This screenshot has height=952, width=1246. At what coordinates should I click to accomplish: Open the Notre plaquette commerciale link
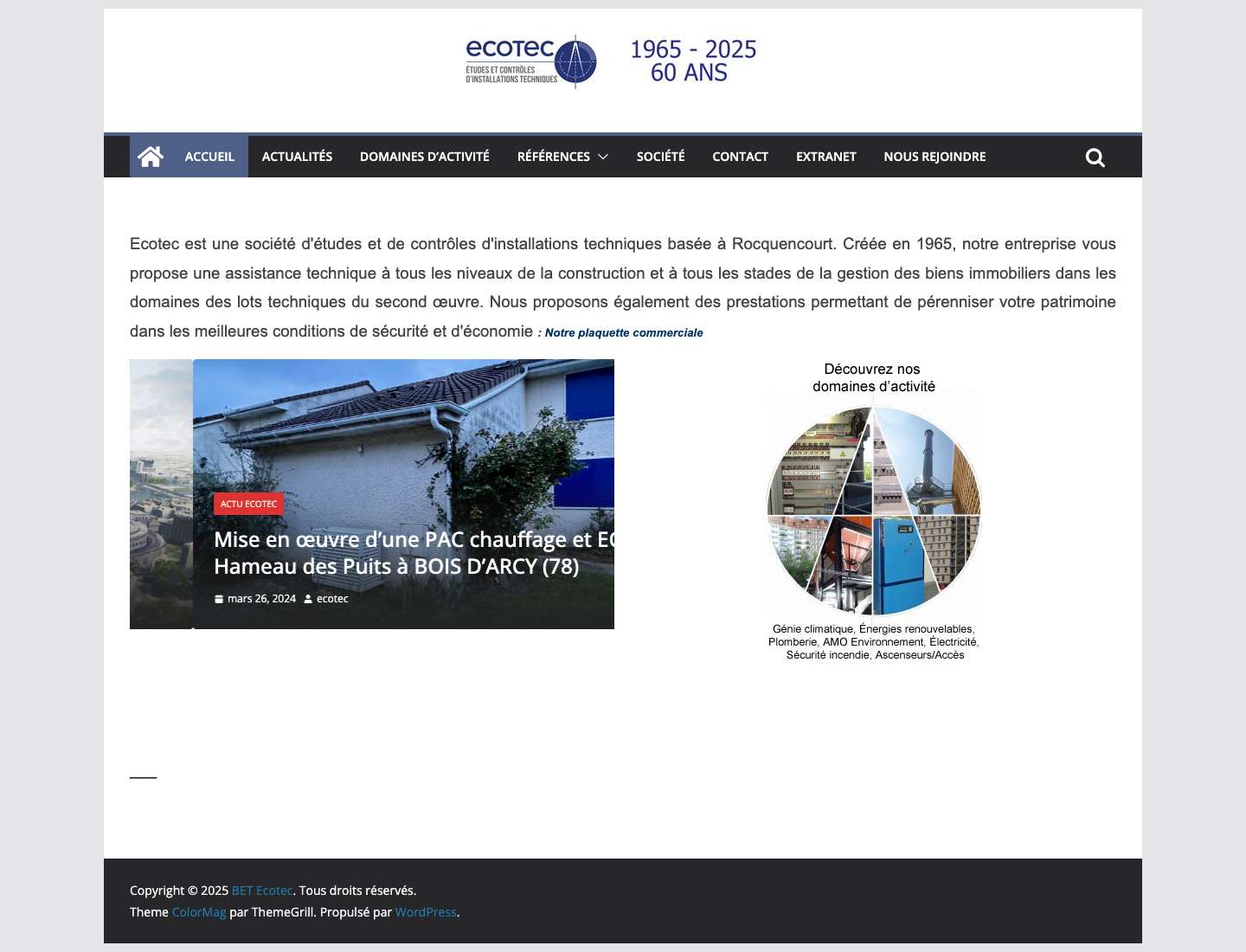pyautogui.click(x=622, y=332)
